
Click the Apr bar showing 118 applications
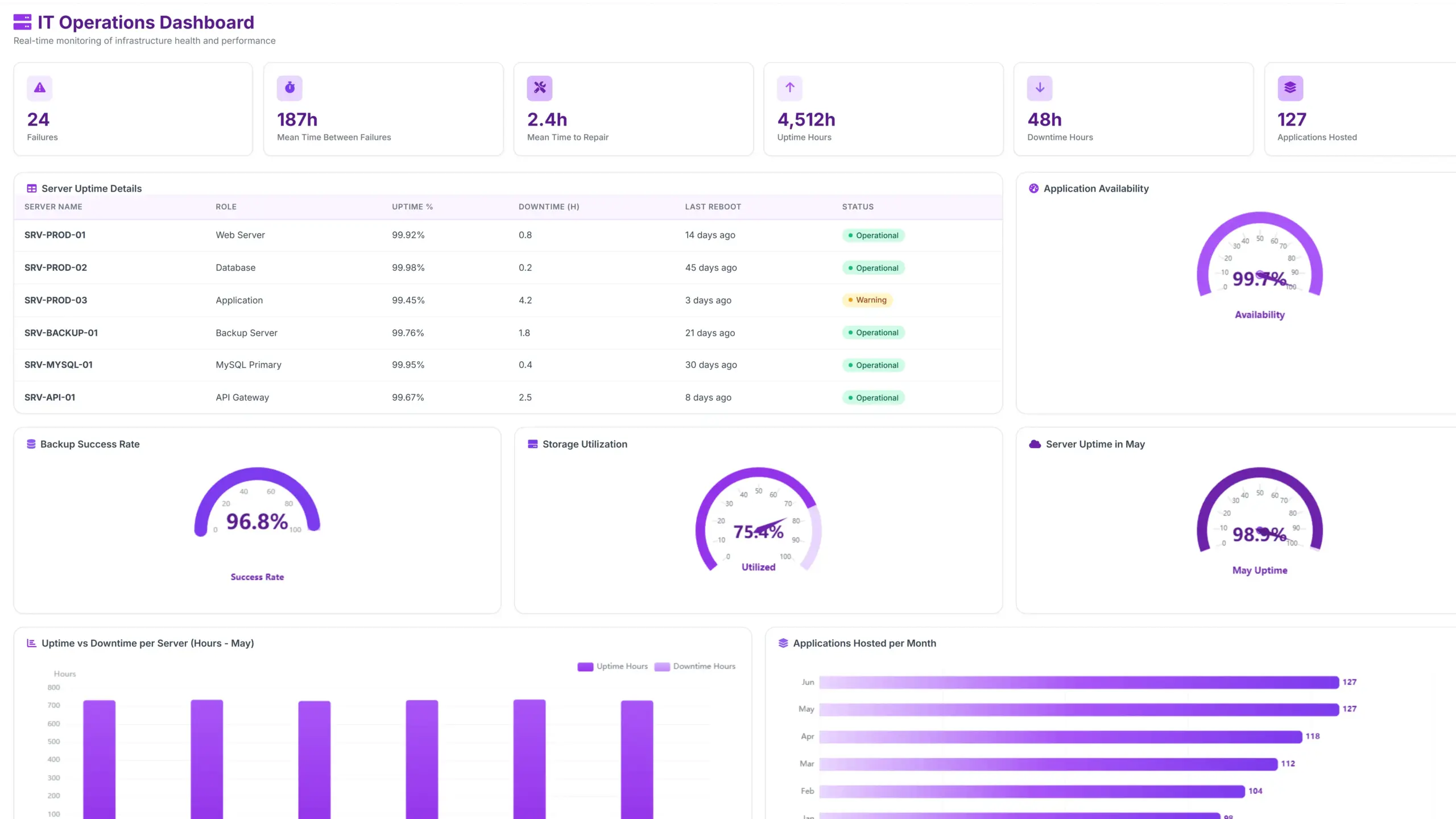click(x=1061, y=737)
